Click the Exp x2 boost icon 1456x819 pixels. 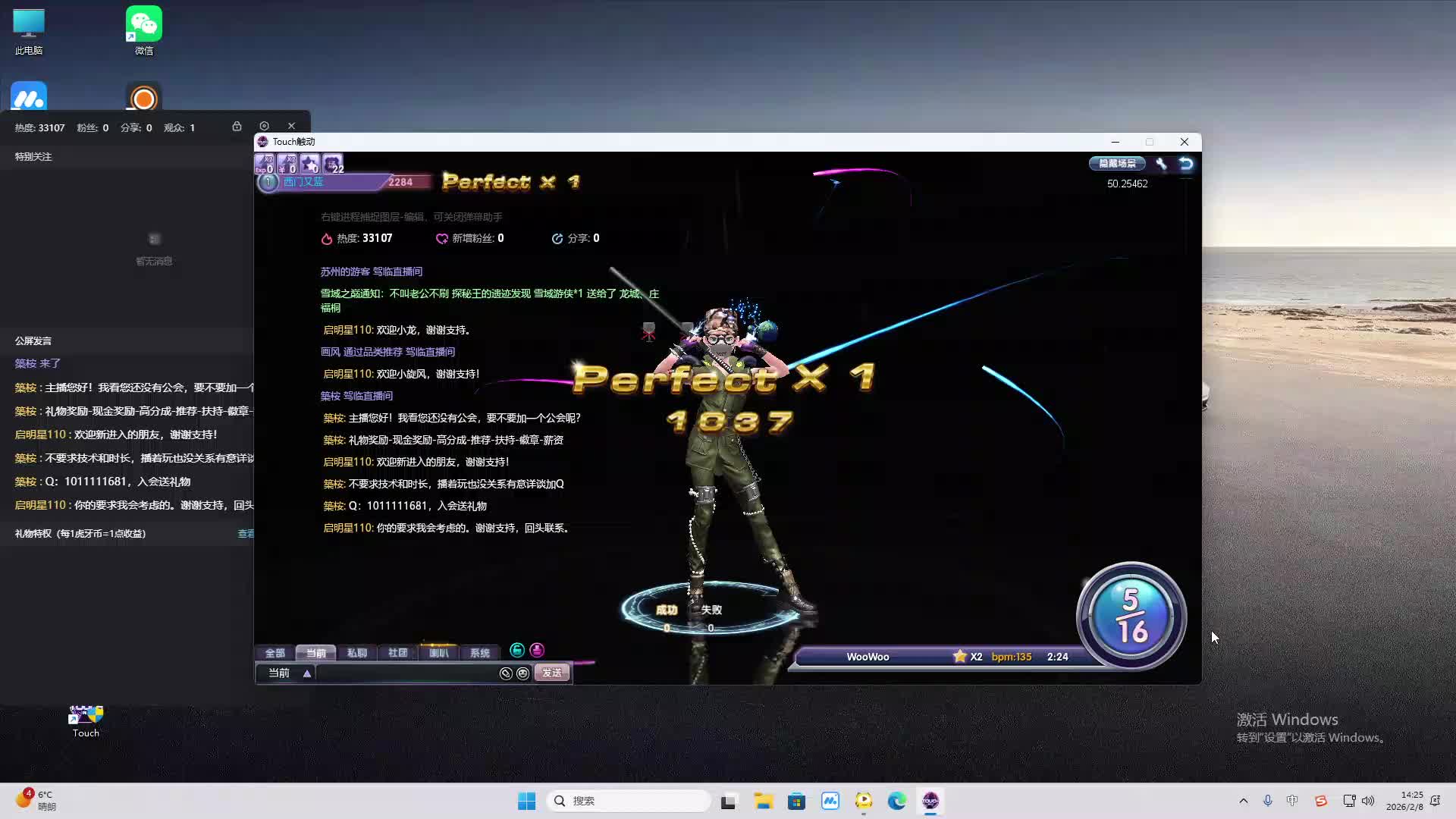coord(267,163)
